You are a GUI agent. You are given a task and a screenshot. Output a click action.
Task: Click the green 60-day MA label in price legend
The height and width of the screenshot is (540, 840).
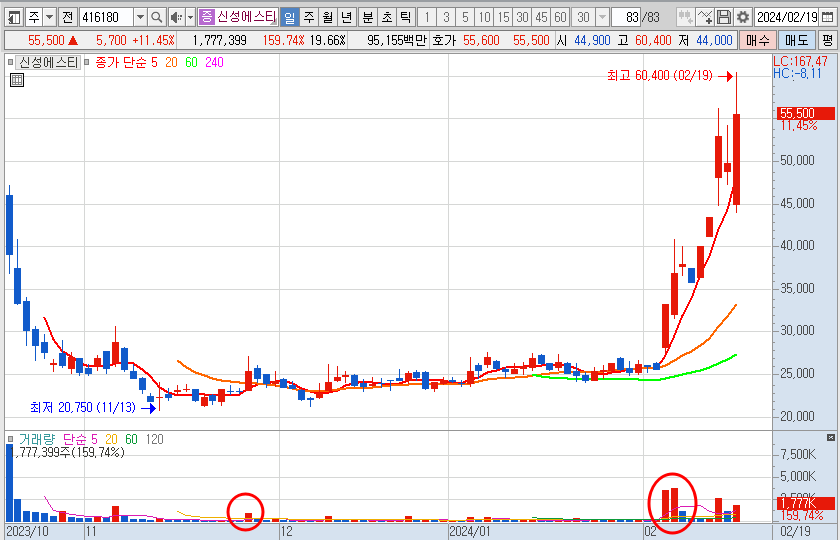coord(191,63)
